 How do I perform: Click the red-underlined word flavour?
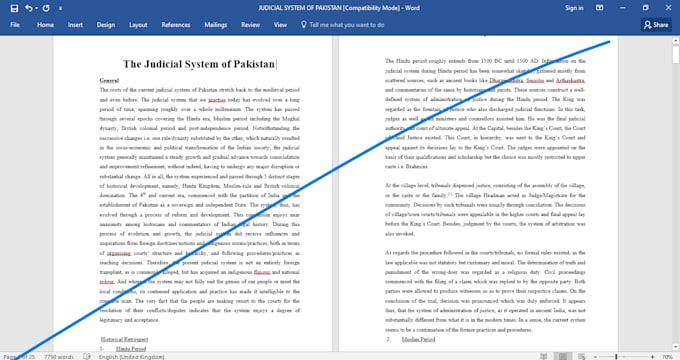262,272
